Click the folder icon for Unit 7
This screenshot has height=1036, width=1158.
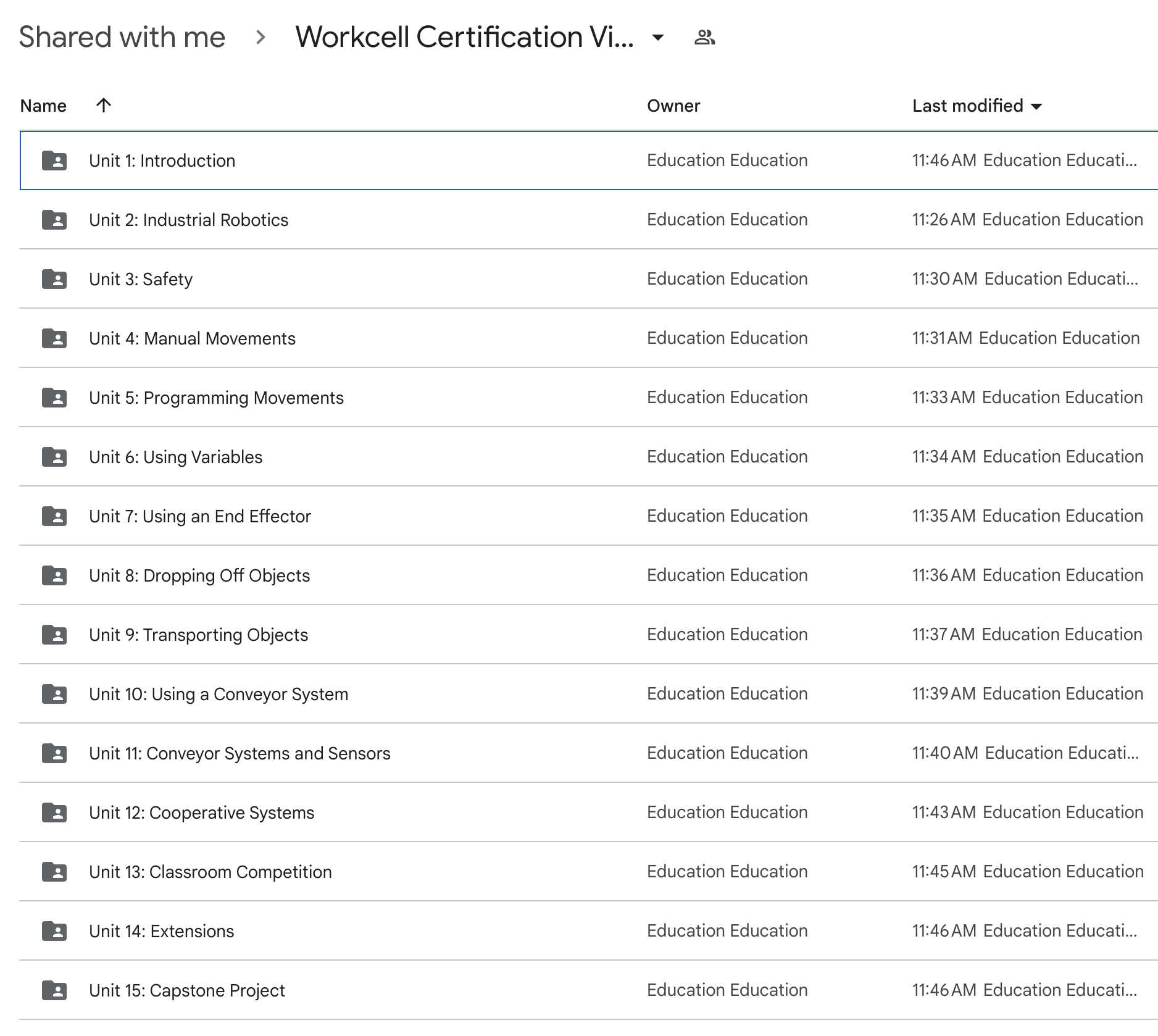pyautogui.click(x=54, y=516)
